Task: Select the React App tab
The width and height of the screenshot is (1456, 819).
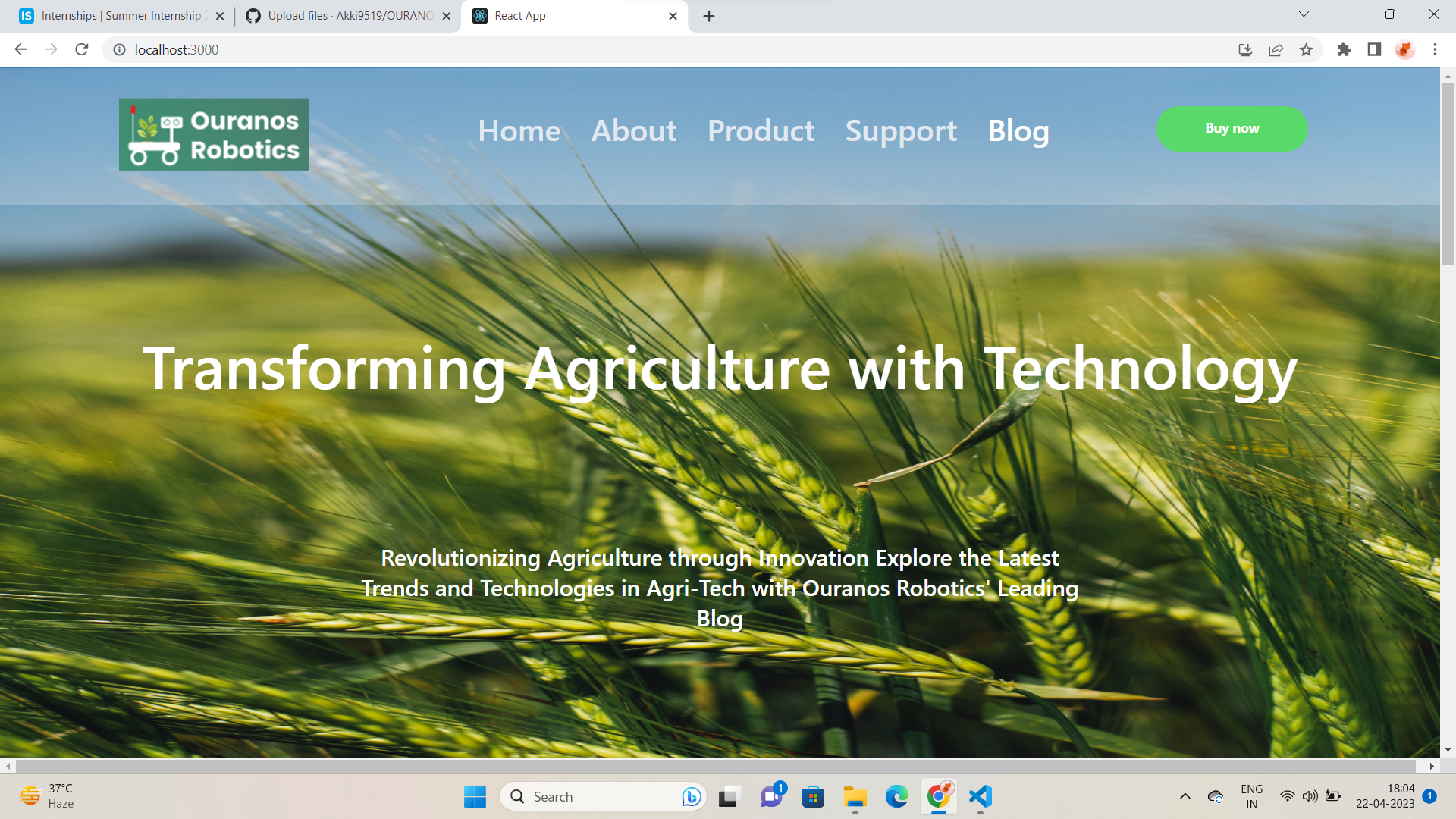Action: [574, 16]
